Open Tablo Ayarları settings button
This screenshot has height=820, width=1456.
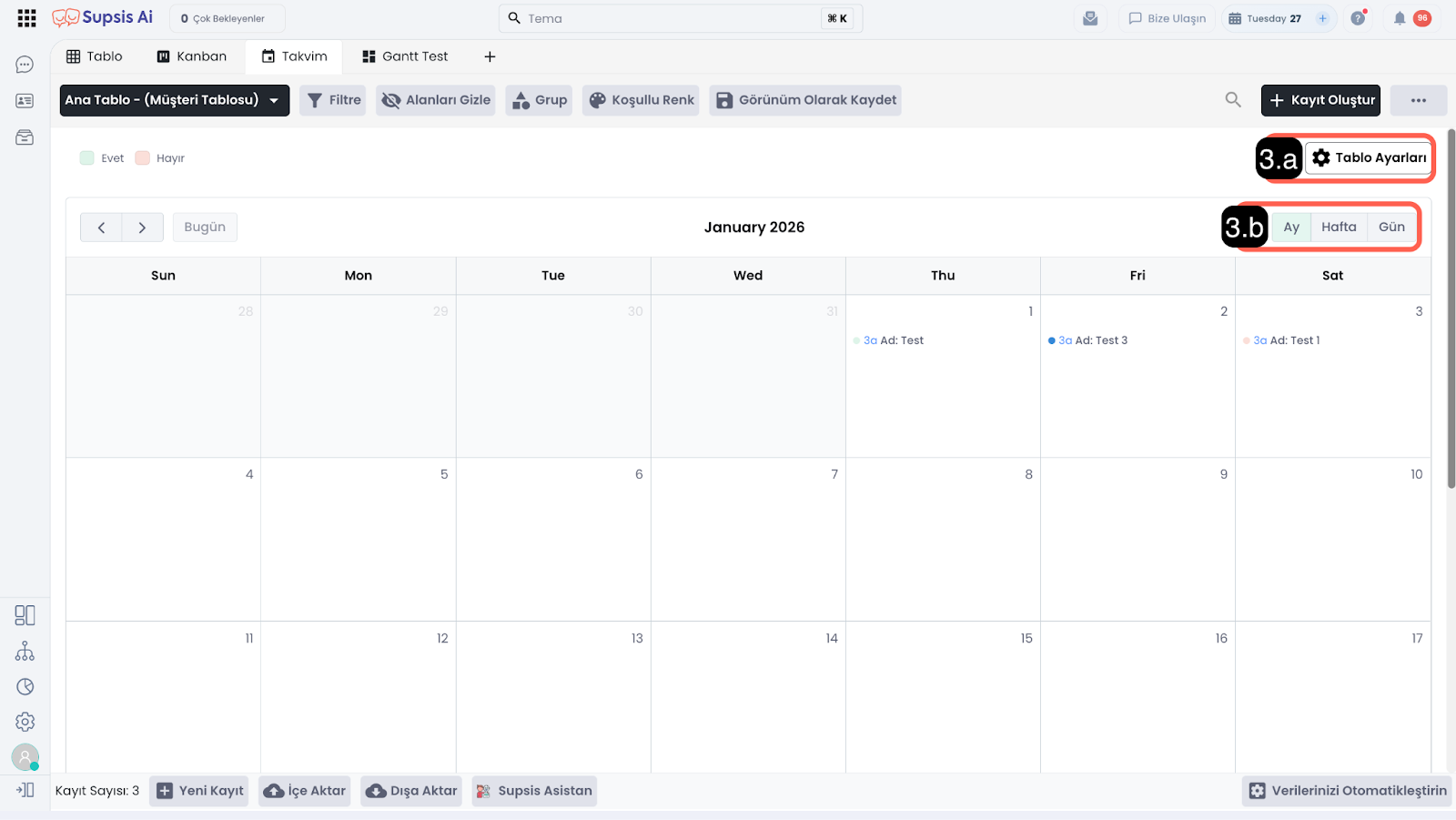(1370, 157)
